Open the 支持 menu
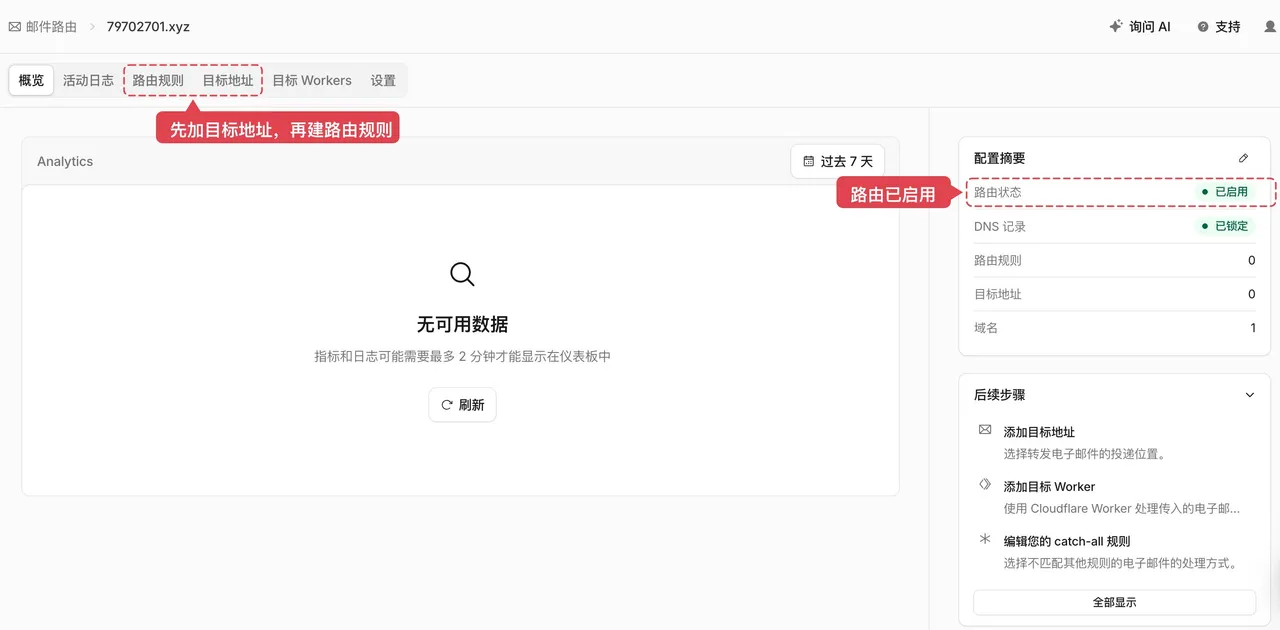 [1219, 27]
